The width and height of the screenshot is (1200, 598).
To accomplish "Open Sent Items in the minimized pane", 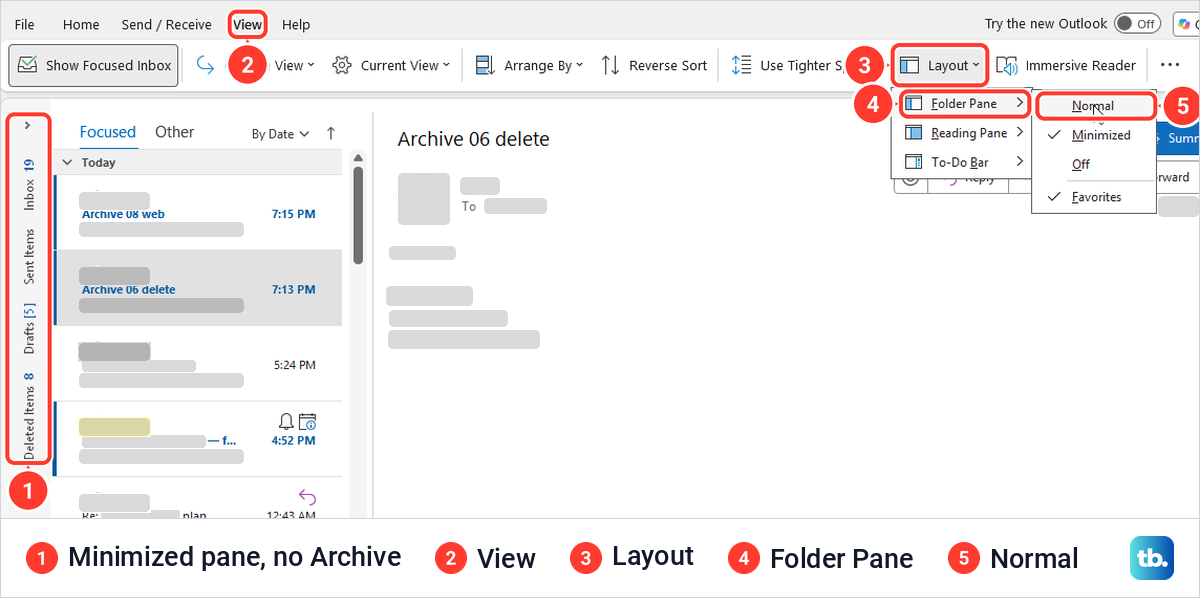I will [29, 257].
